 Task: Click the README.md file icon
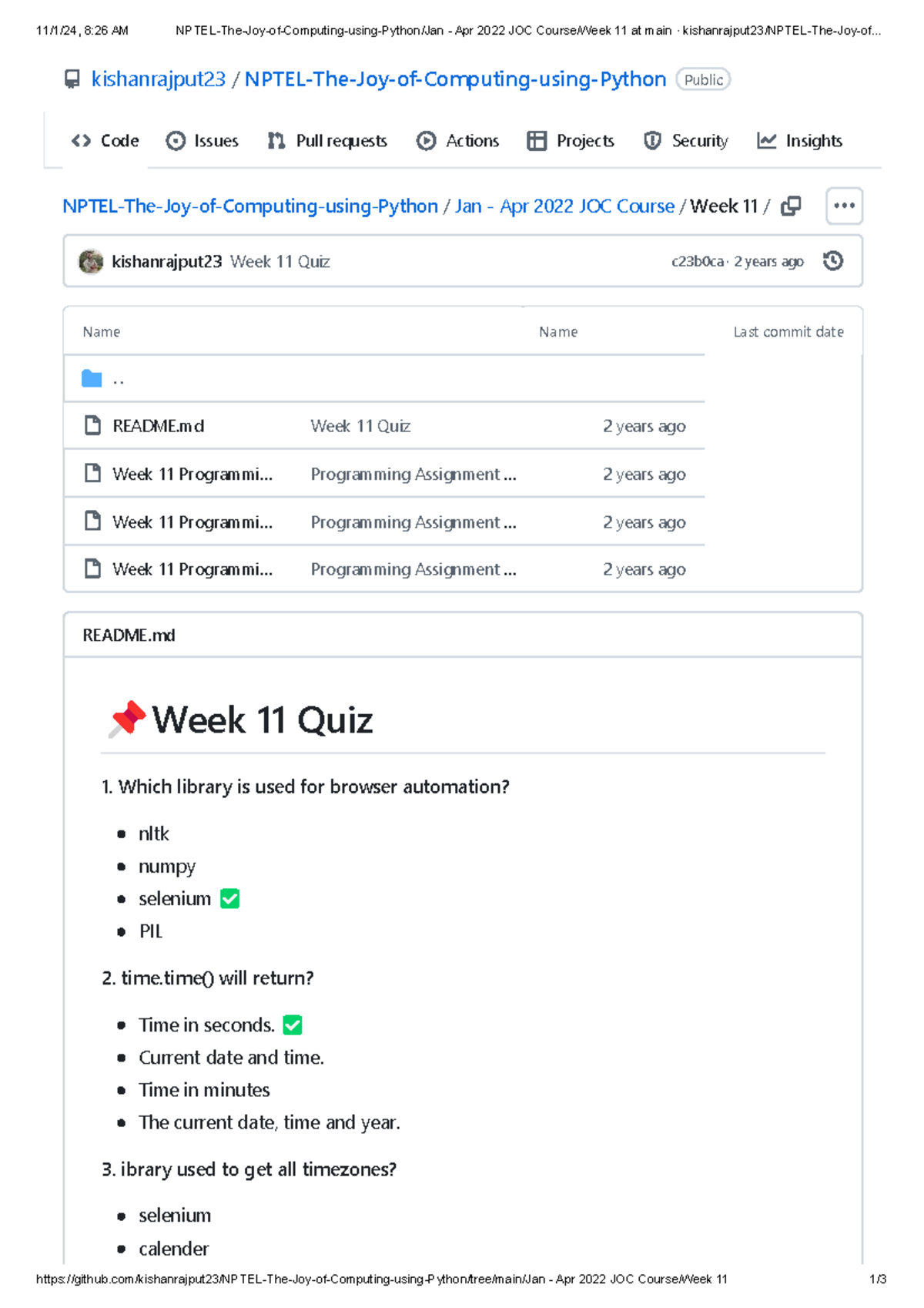click(92, 425)
